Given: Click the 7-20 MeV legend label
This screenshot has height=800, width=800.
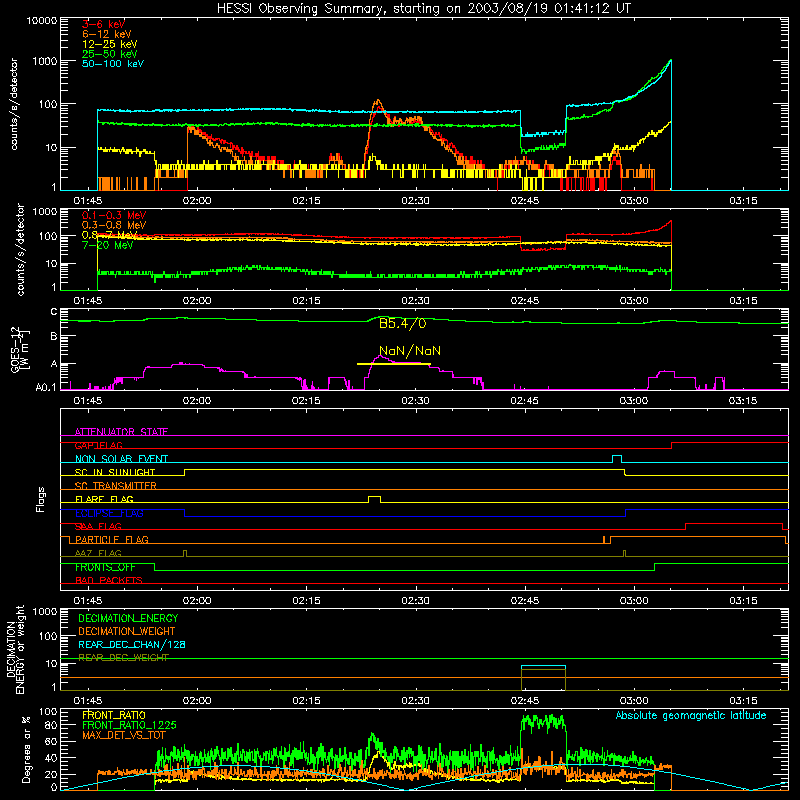Looking at the screenshot, I should pyautogui.click(x=107, y=245).
